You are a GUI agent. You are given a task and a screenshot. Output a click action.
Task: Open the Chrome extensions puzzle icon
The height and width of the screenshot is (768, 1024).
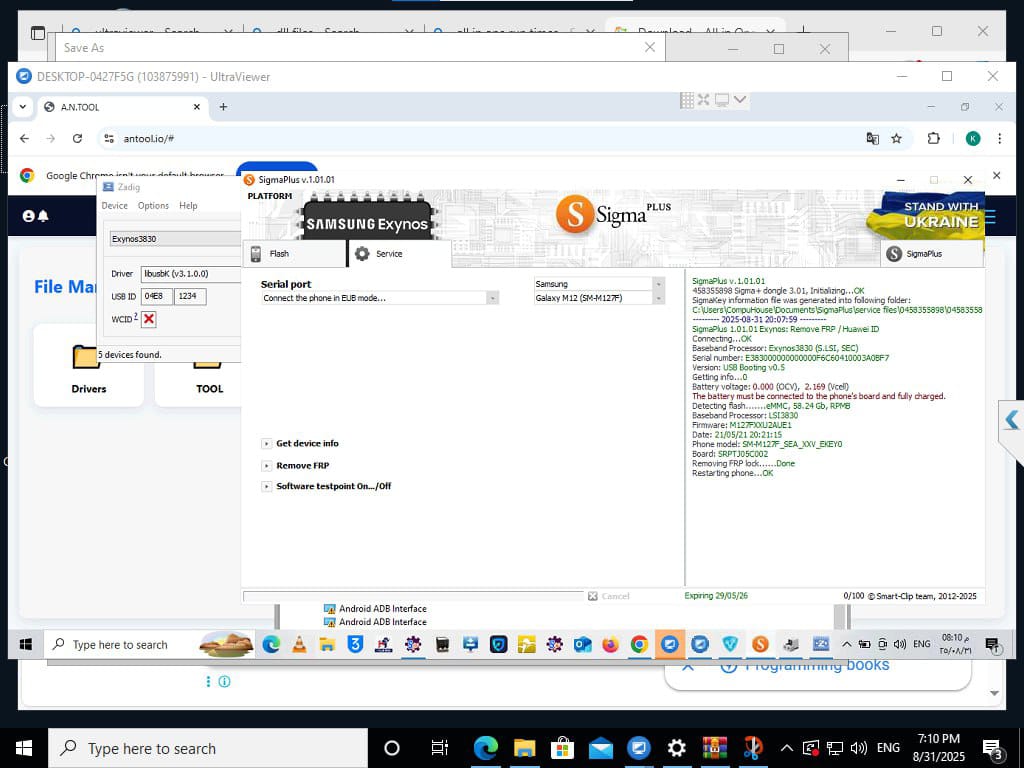click(x=934, y=138)
